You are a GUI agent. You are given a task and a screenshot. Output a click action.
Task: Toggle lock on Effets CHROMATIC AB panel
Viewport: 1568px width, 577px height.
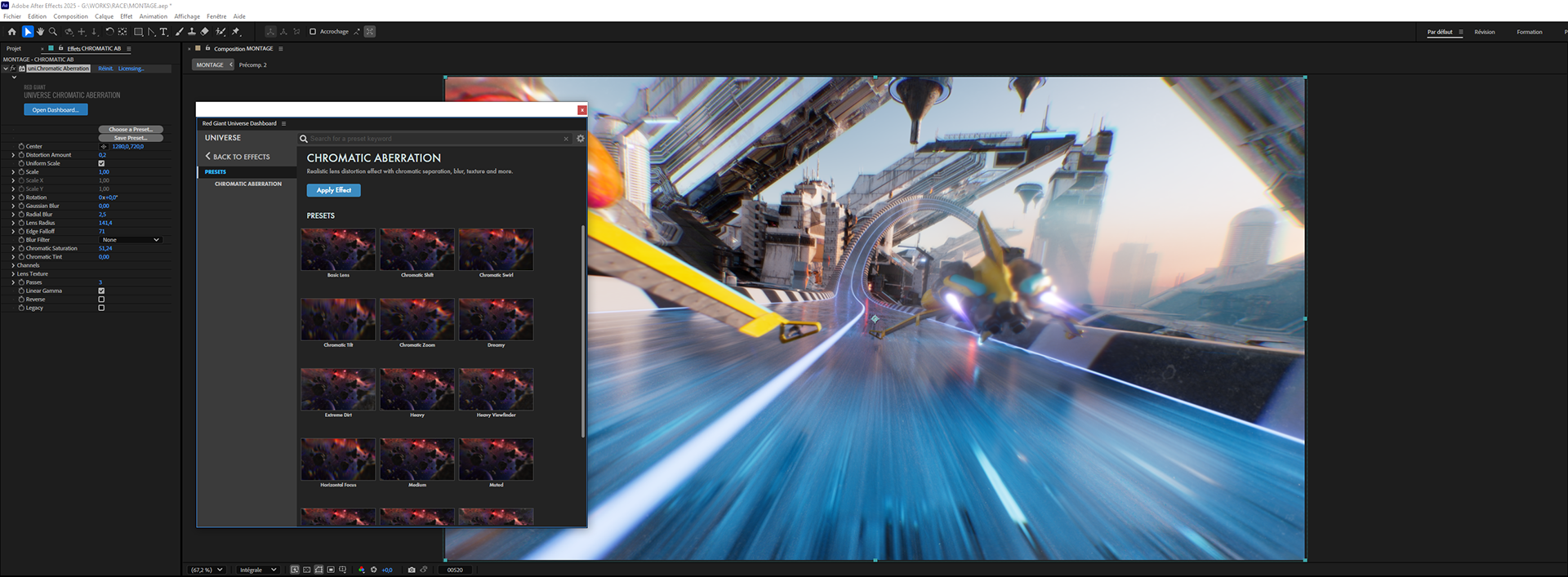point(60,49)
